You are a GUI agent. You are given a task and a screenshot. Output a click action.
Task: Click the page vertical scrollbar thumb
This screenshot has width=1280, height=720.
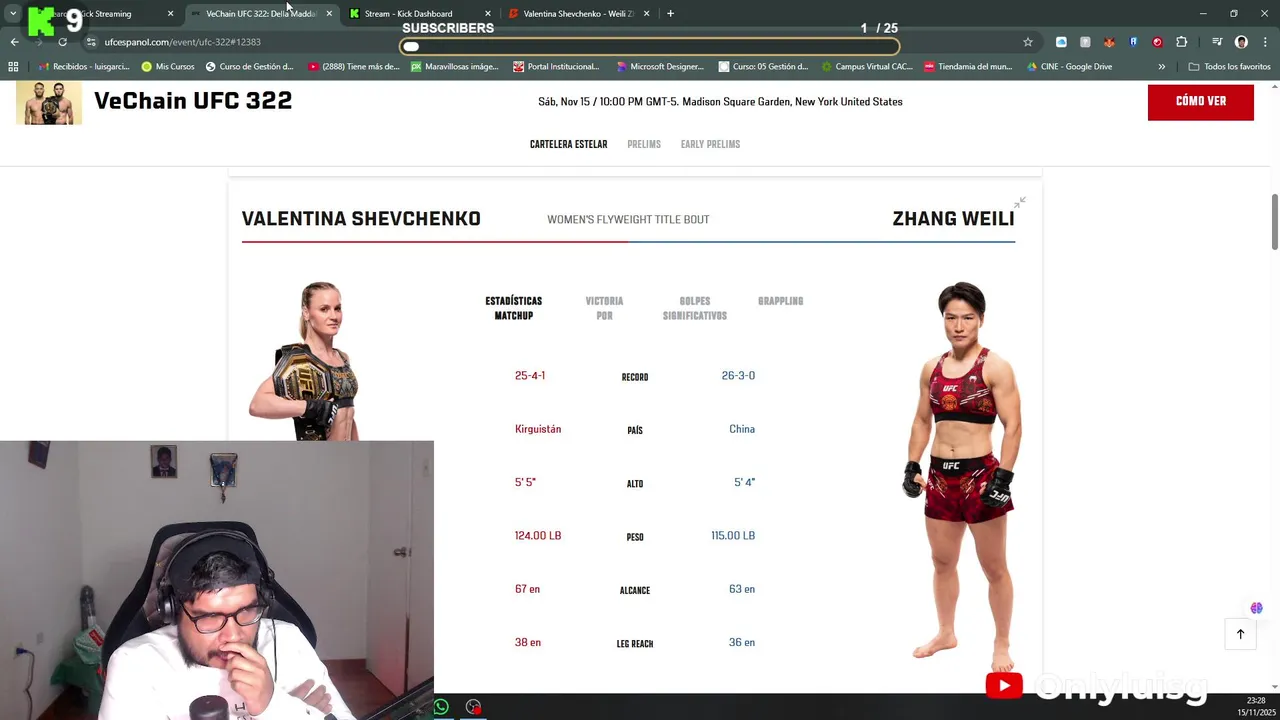(x=1274, y=222)
